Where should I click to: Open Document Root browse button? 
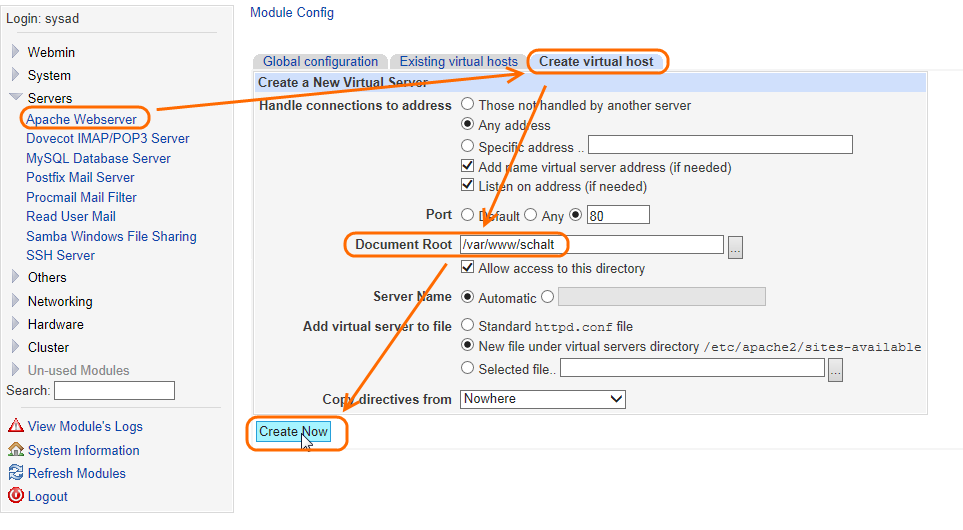[x=735, y=246]
